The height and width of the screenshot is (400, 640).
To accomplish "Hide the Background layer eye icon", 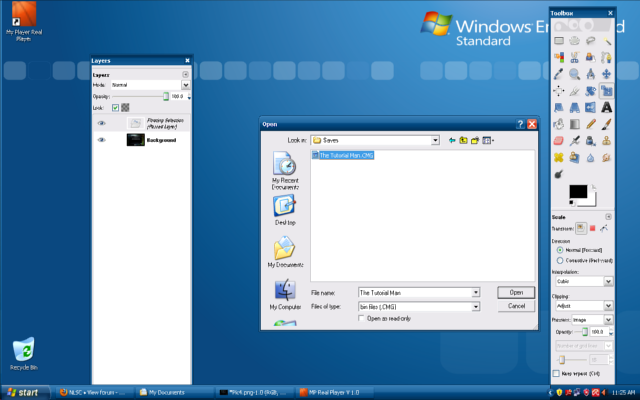I will coord(101,141).
